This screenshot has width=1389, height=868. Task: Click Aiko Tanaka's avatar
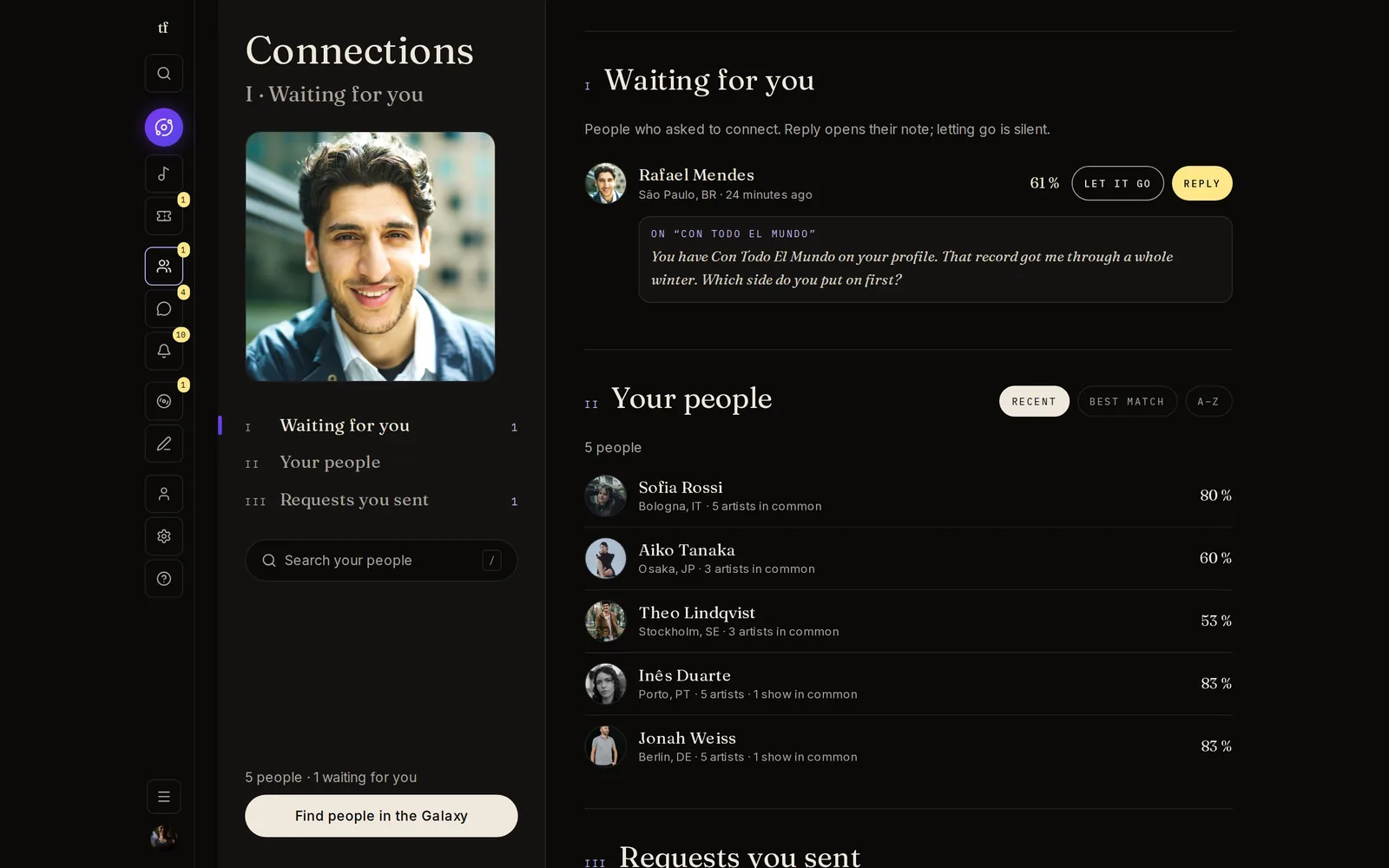[x=605, y=559]
